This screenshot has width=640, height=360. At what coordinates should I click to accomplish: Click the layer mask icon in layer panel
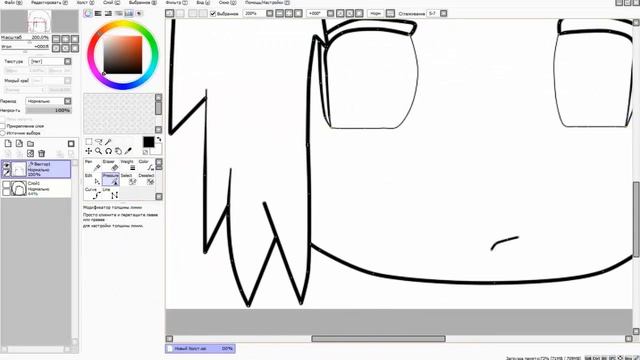[x=71, y=144]
